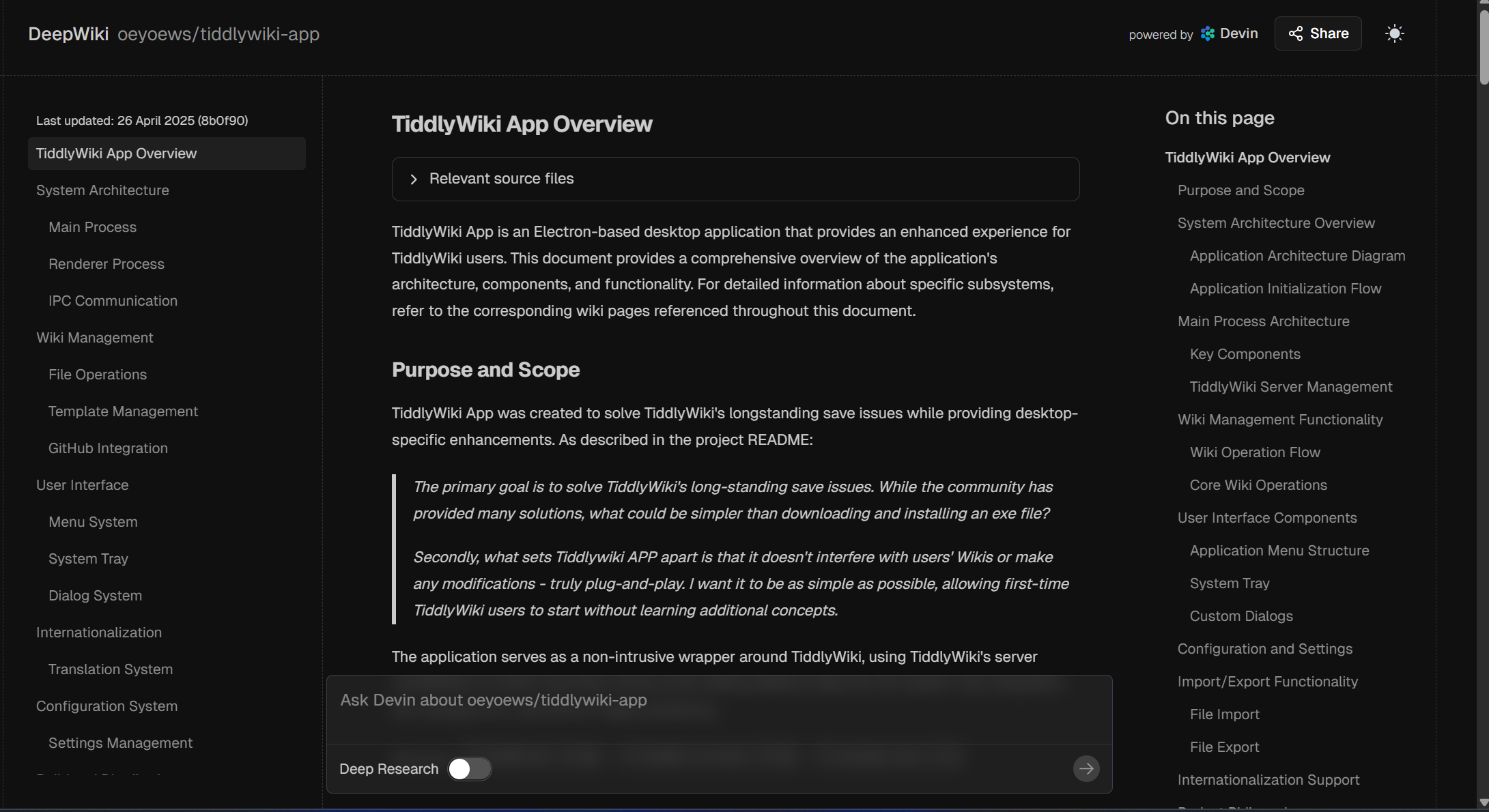
Task: Open Renderer Process sidebar page
Action: coord(107,264)
